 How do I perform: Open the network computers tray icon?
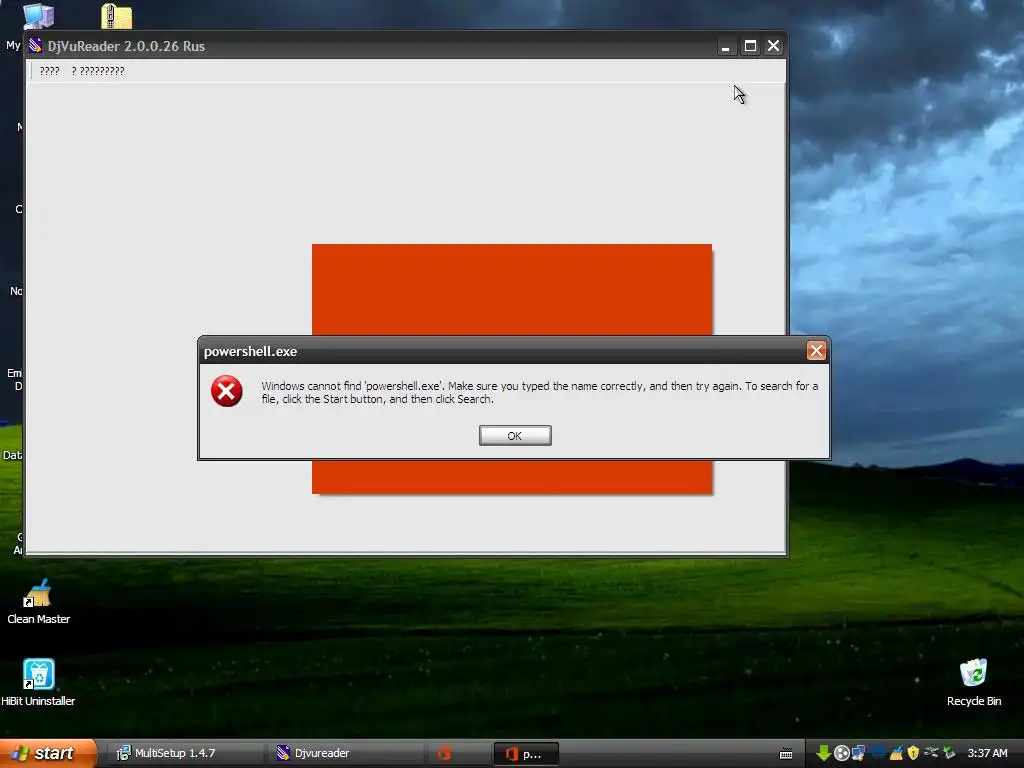click(859, 753)
